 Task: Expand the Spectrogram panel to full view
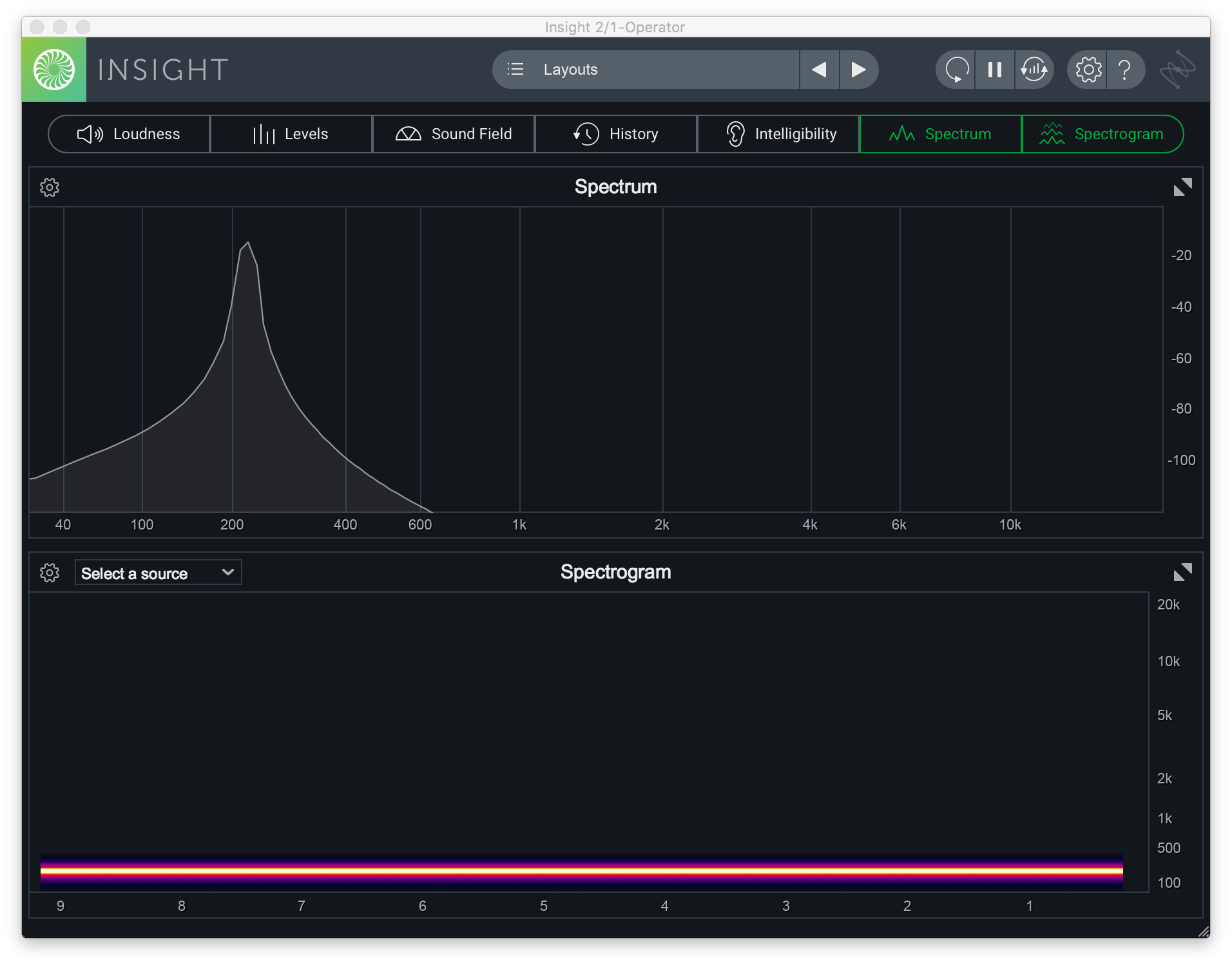click(1182, 572)
